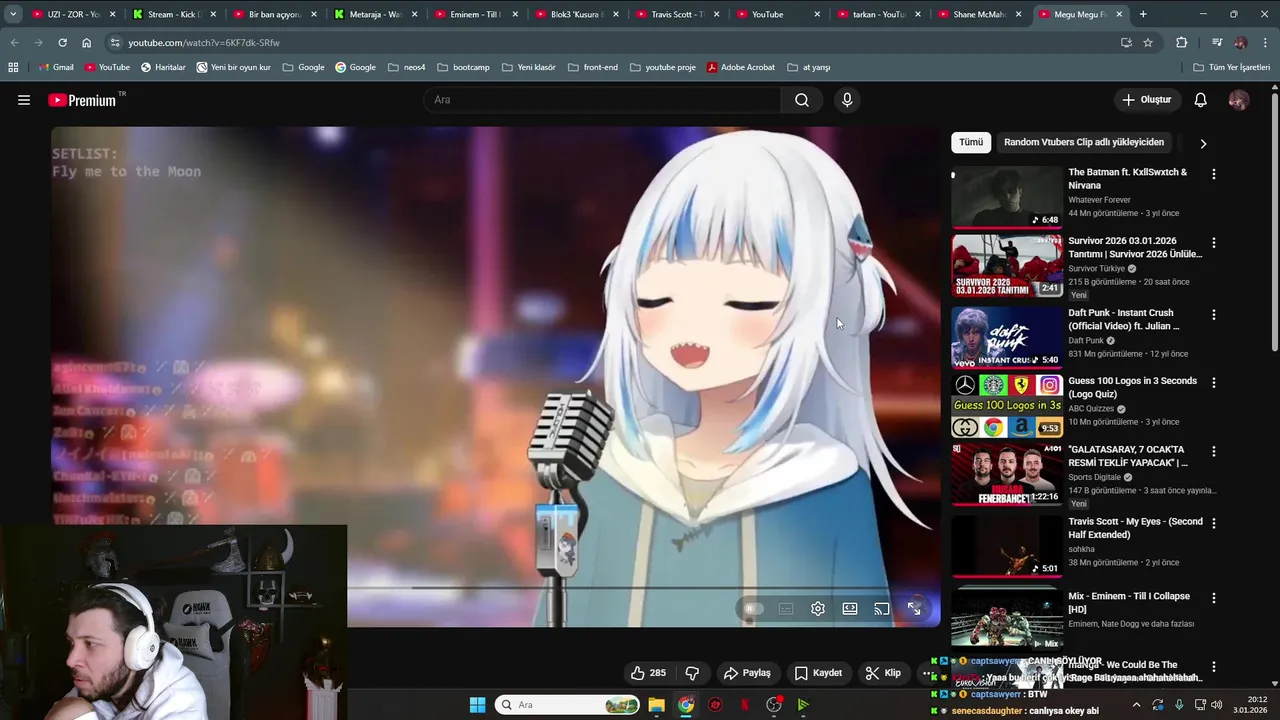View site information icon in address bar
The height and width of the screenshot is (720, 1280).
tap(115, 43)
